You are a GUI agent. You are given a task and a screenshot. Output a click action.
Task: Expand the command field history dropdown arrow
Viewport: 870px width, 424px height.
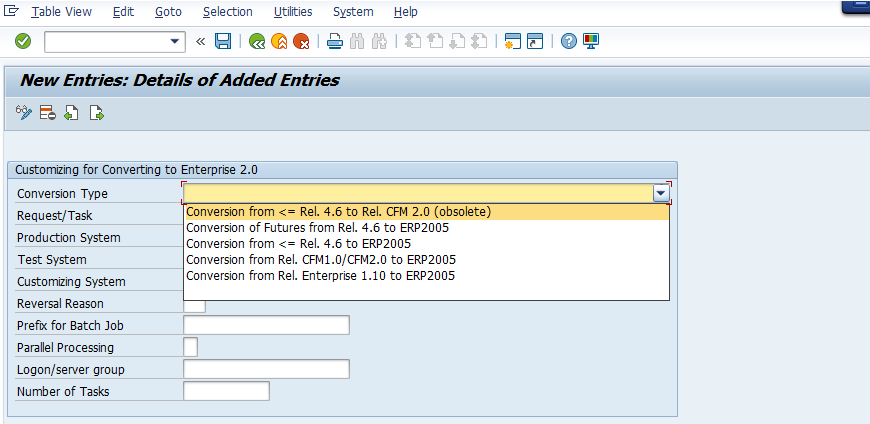[x=175, y=42]
